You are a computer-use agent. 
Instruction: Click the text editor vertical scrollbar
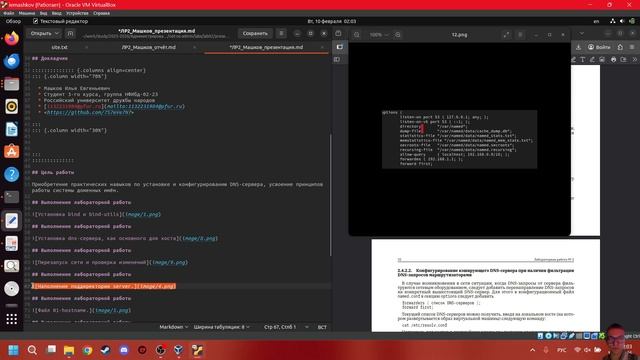(x=330, y=196)
